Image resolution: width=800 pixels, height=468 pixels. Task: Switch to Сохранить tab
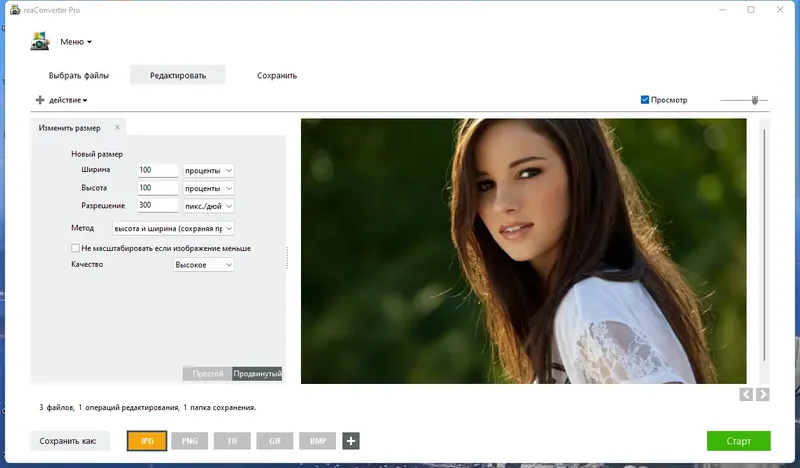click(277, 76)
